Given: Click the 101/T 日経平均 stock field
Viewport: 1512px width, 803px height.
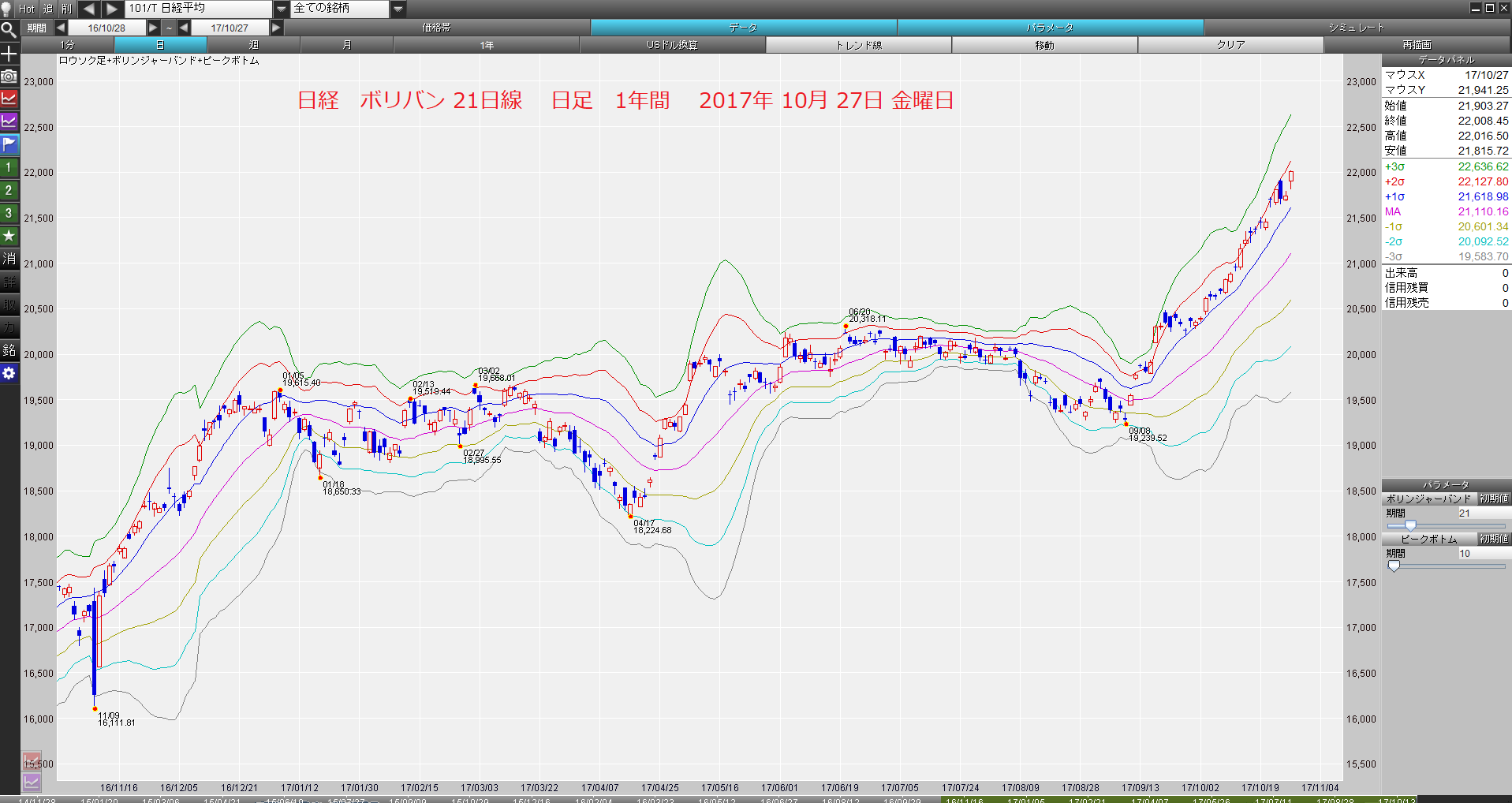Looking at the screenshot, I should click(199, 9).
